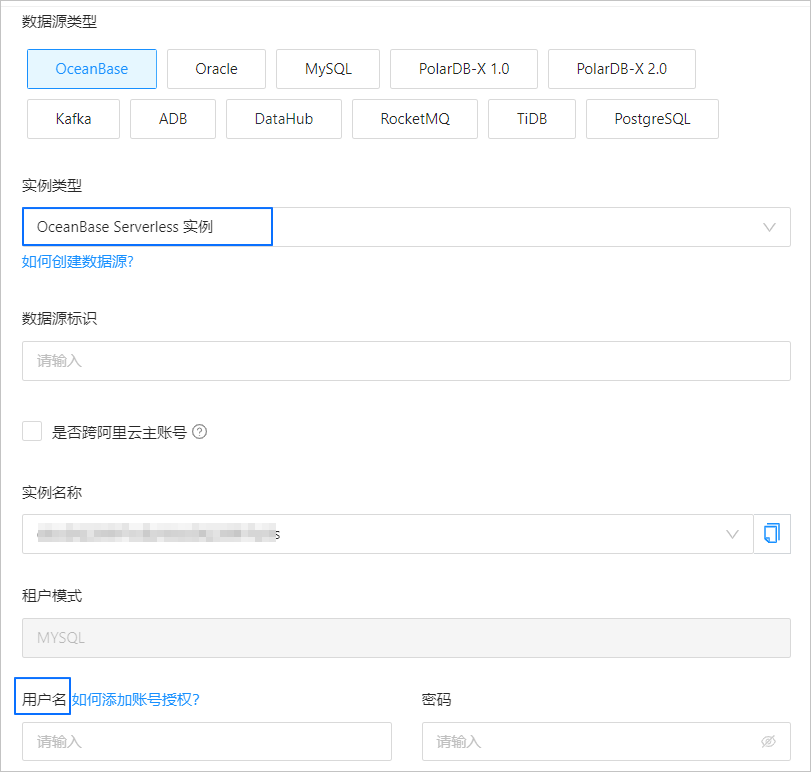Open the 实例类型 dropdown
Image resolution: width=811 pixels, height=772 pixels.
(406, 227)
